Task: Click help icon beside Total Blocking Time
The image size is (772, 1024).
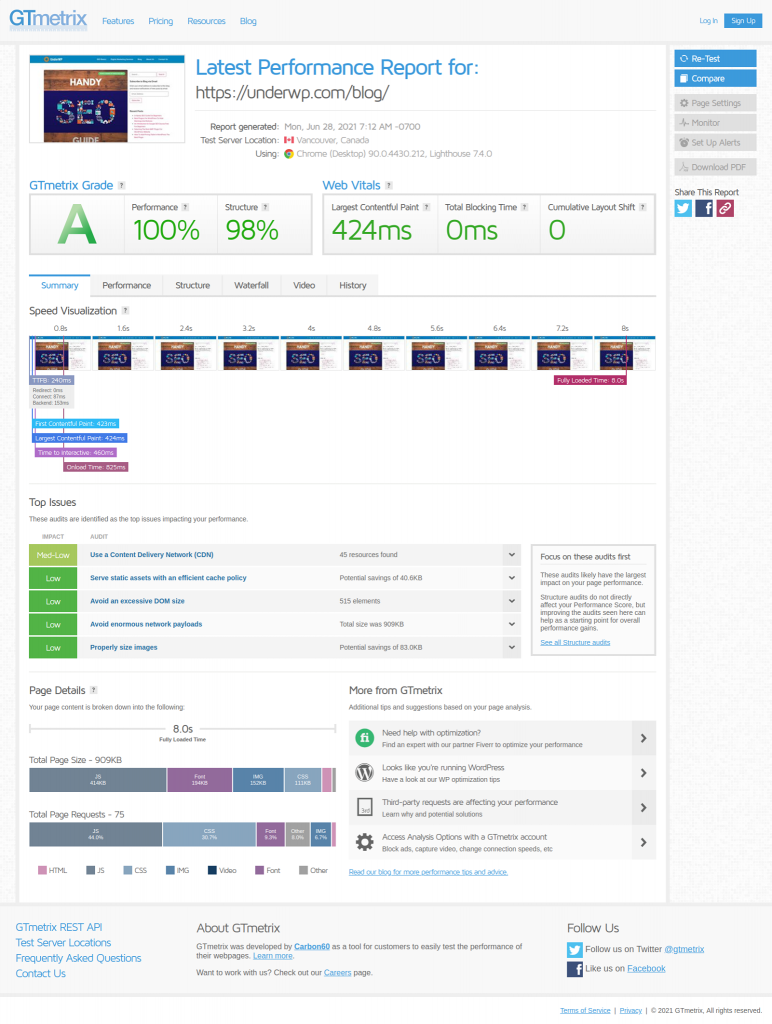Action: click(524, 207)
